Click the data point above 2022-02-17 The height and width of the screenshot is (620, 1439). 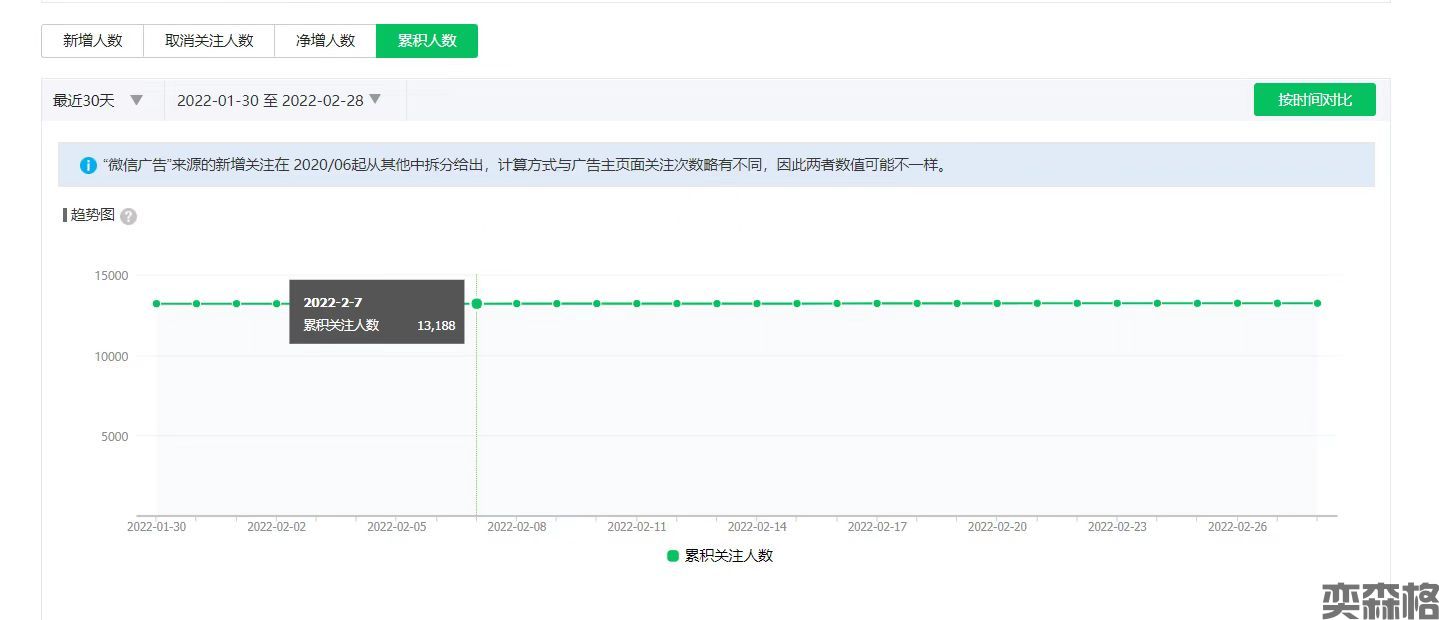pos(877,303)
